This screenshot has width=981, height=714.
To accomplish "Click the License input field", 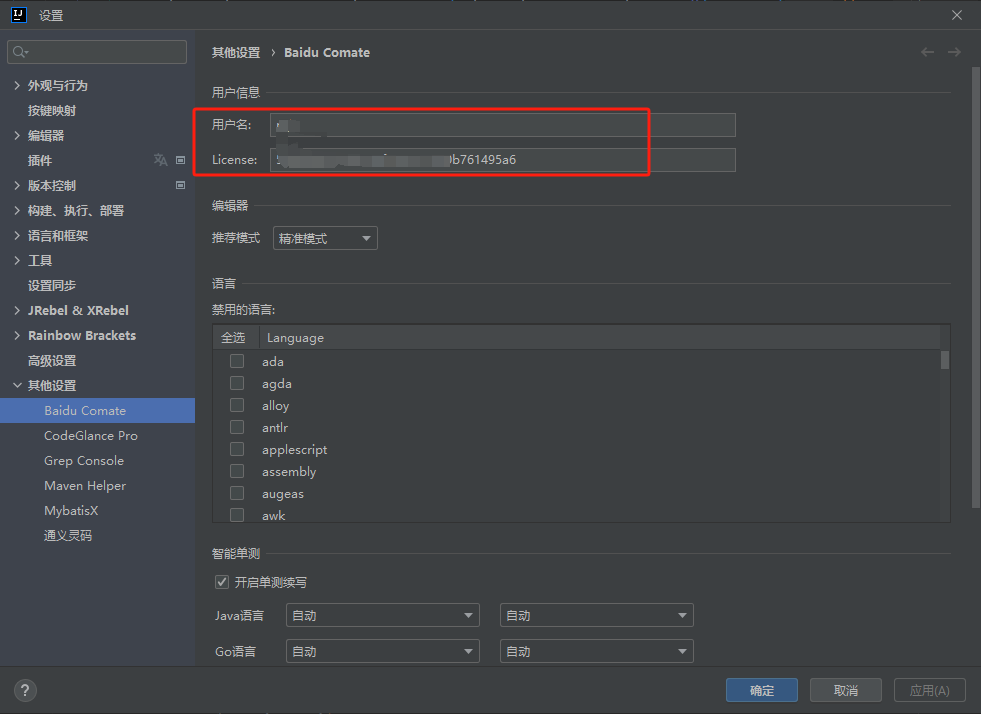I will pos(503,160).
